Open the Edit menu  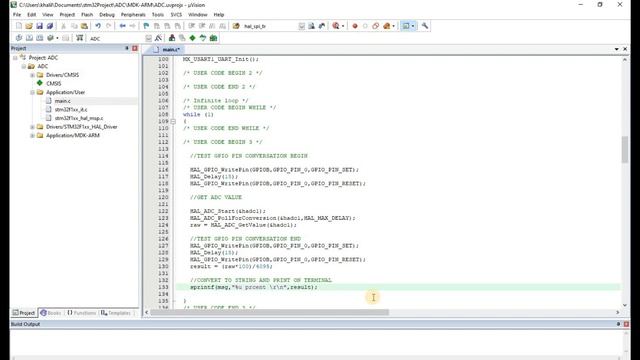coord(31,15)
